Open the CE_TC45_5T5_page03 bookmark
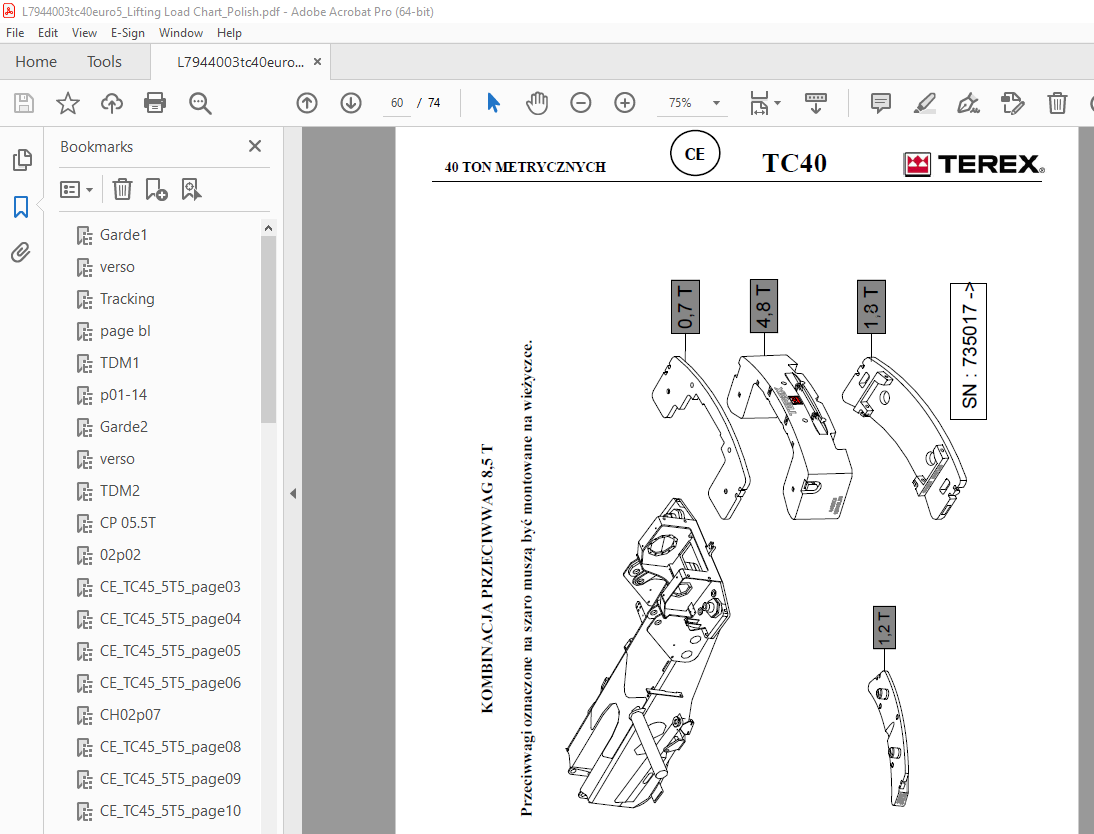Image resolution: width=1094 pixels, height=834 pixels. 170,587
